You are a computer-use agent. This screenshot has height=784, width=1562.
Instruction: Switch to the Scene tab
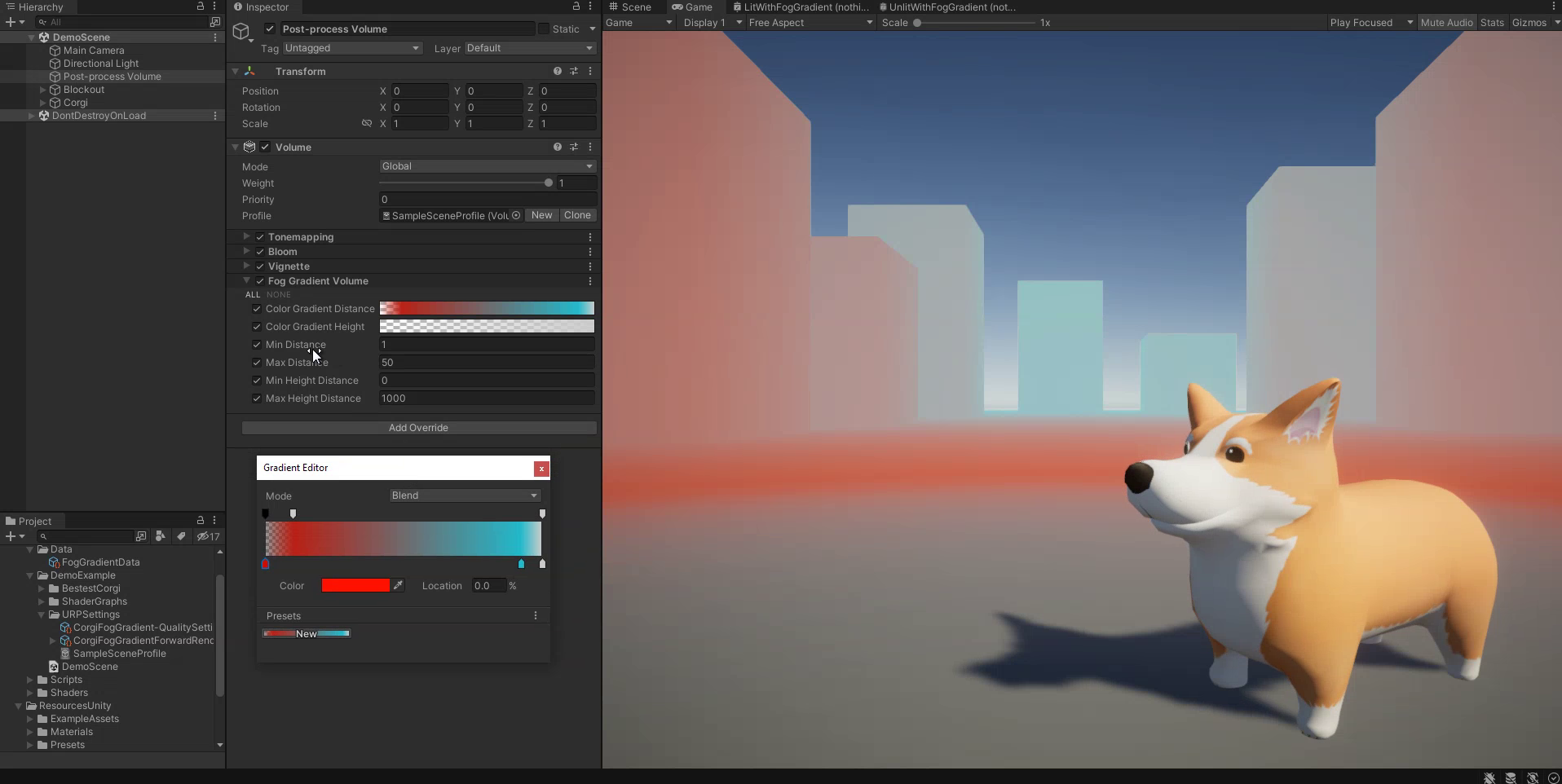(x=629, y=7)
